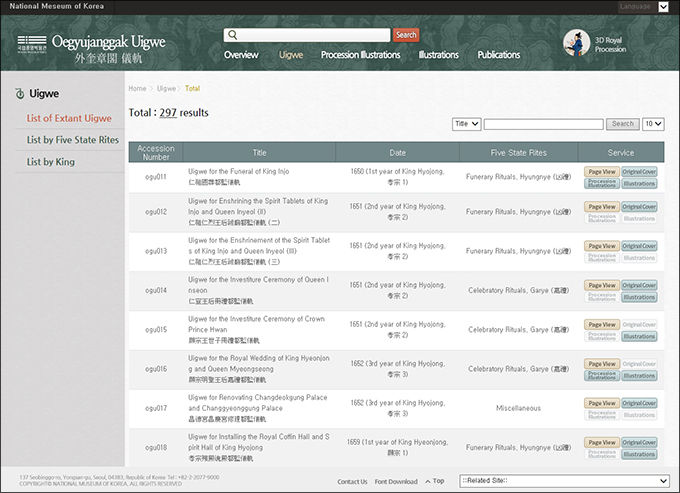Open the Publications menu
This screenshot has height=493, width=680.
[499, 55]
